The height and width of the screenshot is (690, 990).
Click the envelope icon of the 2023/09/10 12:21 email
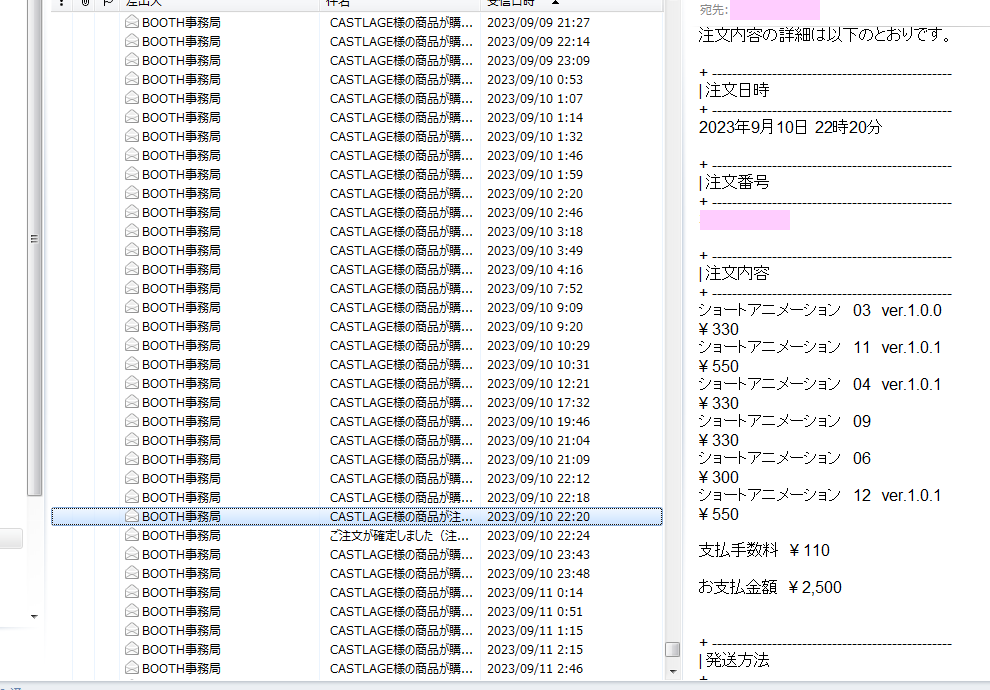[131, 383]
